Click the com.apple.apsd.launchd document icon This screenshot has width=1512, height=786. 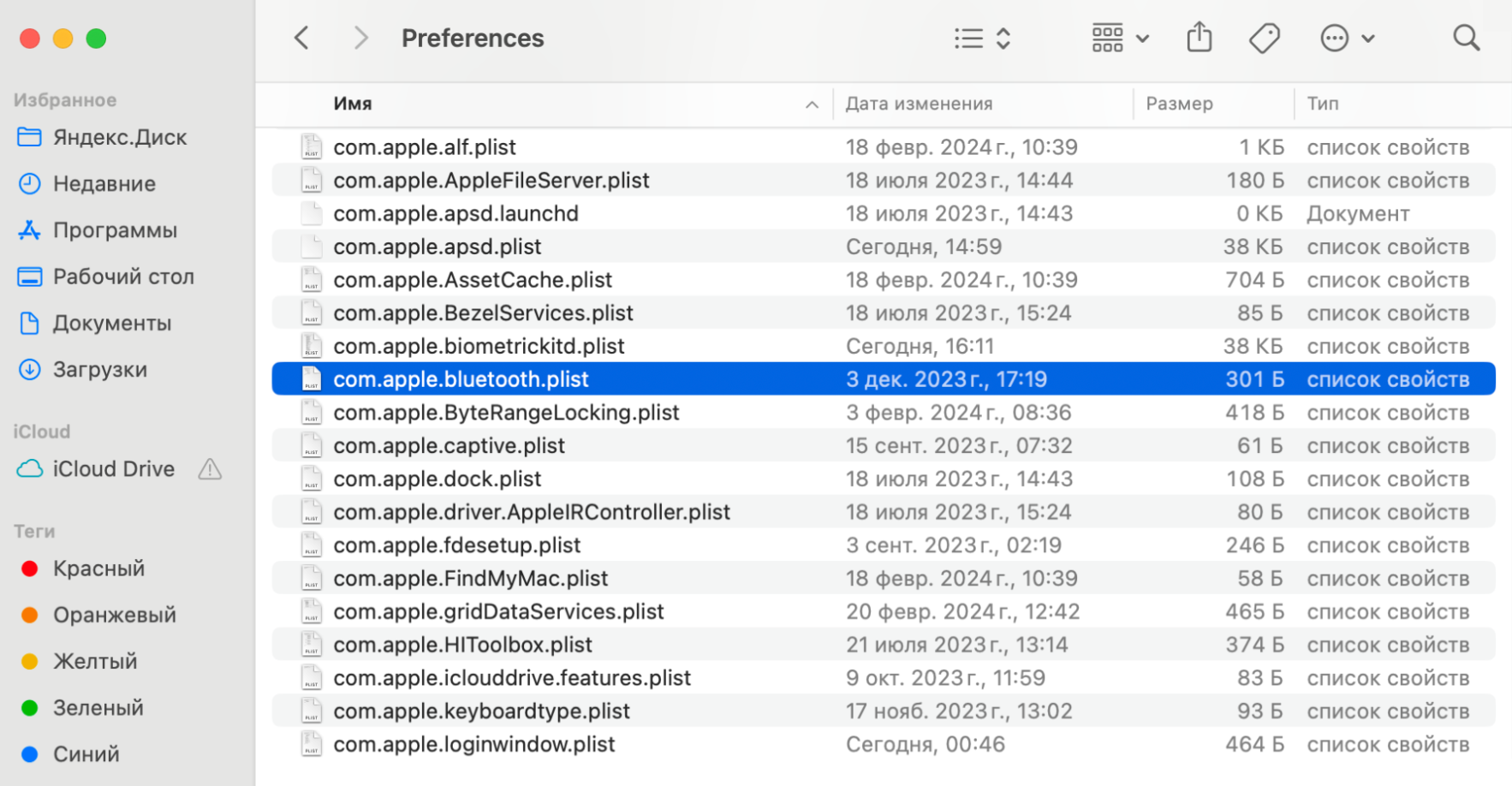(x=312, y=213)
